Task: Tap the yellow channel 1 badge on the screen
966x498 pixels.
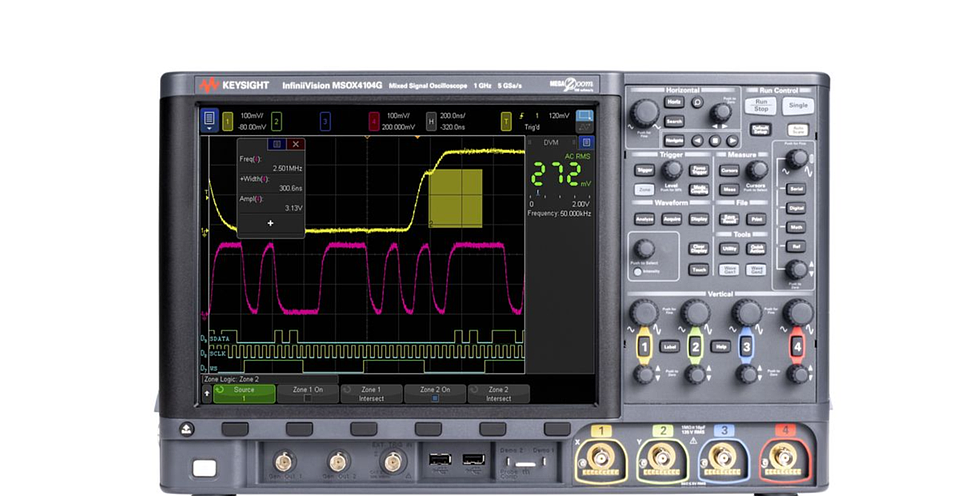Action: coord(227,121)
